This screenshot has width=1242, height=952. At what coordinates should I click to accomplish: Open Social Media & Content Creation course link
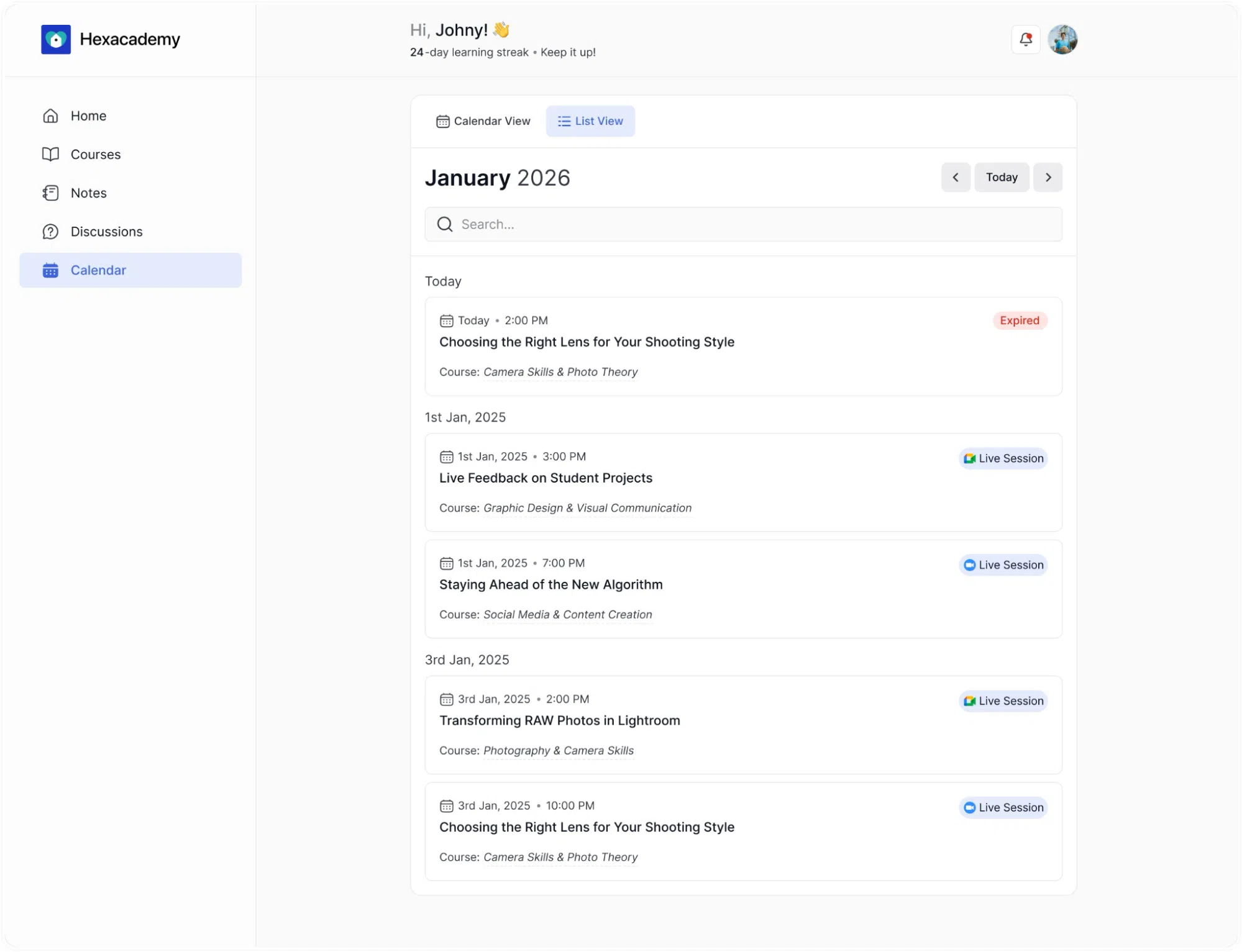[568, 615]
